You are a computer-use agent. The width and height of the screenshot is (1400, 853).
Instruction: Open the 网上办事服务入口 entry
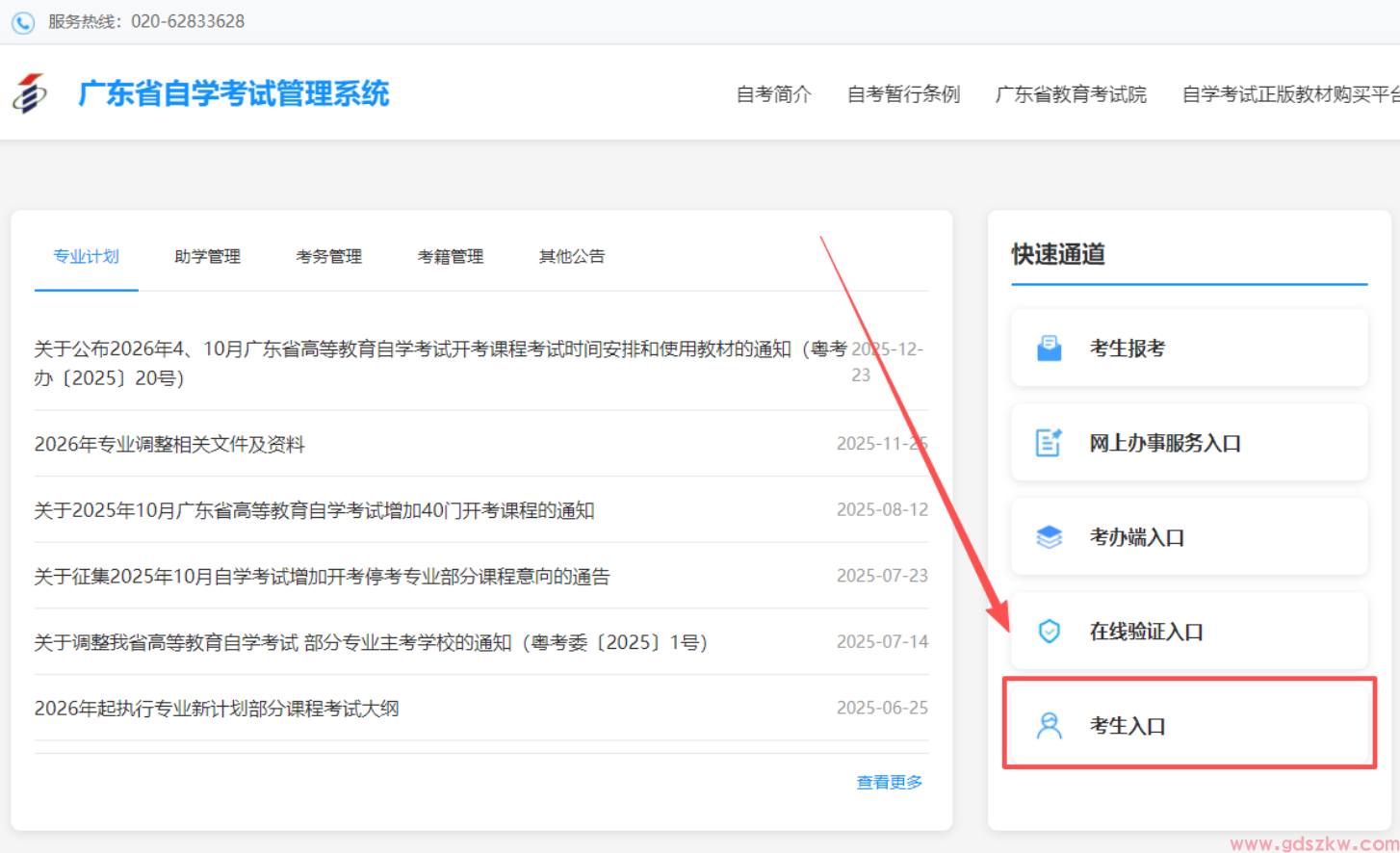pos(1189,442)
